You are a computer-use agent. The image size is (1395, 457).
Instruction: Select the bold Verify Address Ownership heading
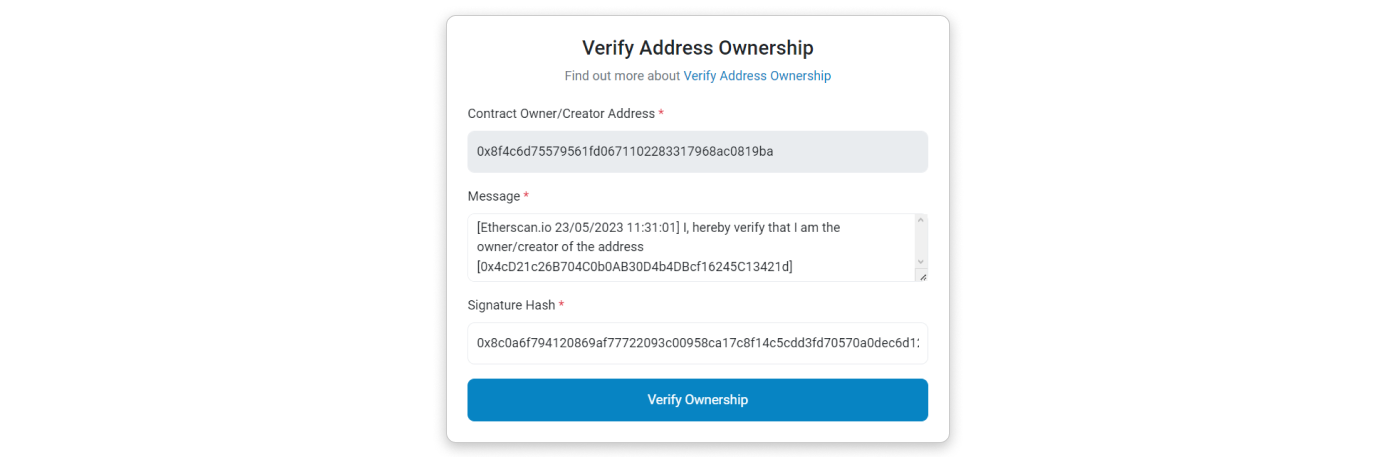pos(697,48)
